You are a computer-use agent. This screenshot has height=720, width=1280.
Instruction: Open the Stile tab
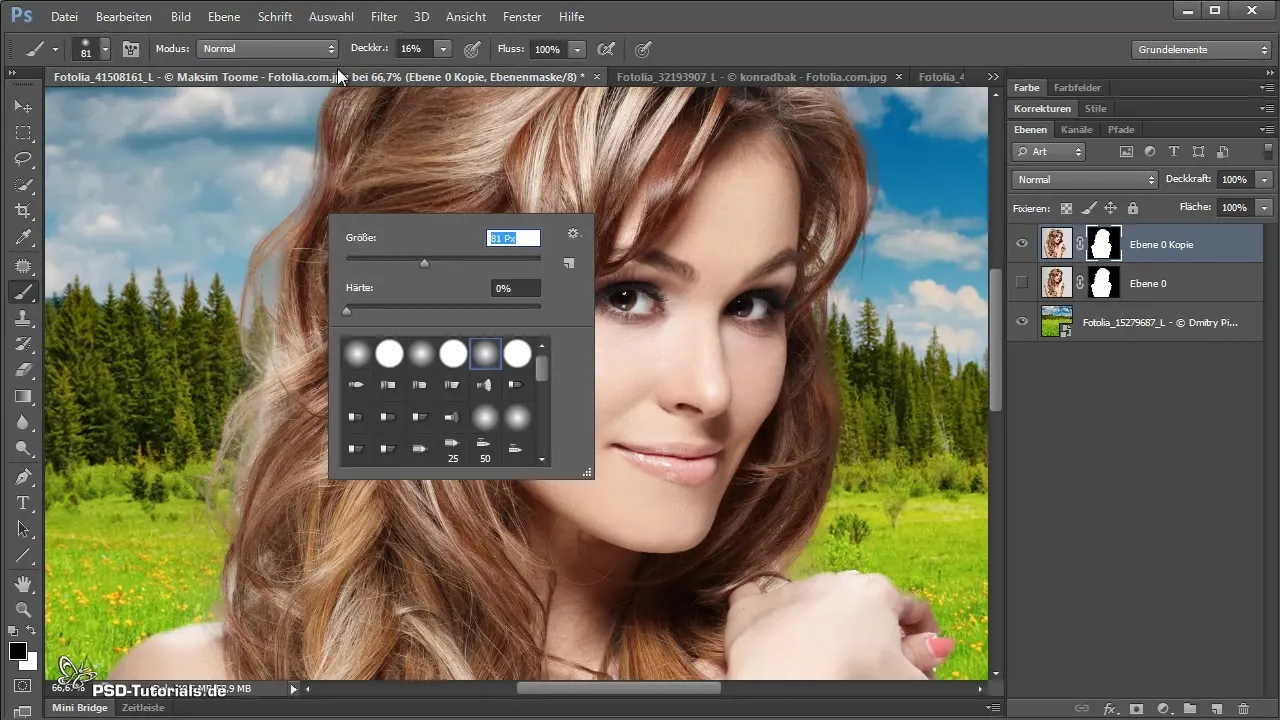point(1095,108)
